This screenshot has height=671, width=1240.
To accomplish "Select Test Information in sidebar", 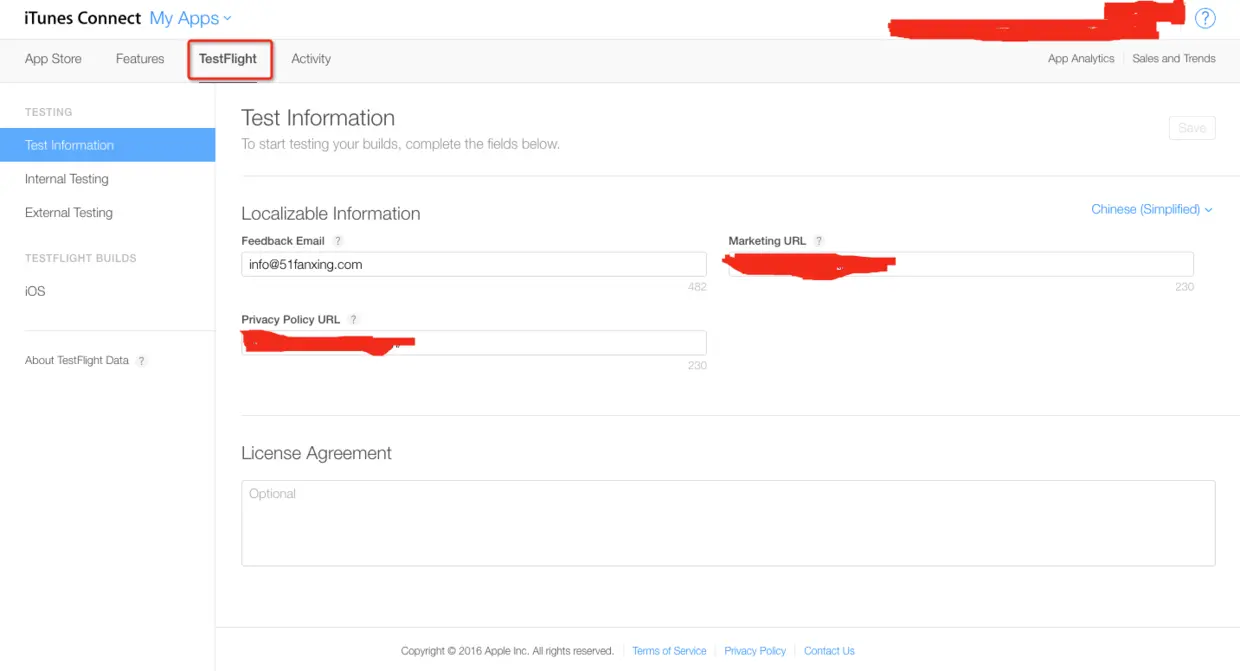I will coord(107,145).
